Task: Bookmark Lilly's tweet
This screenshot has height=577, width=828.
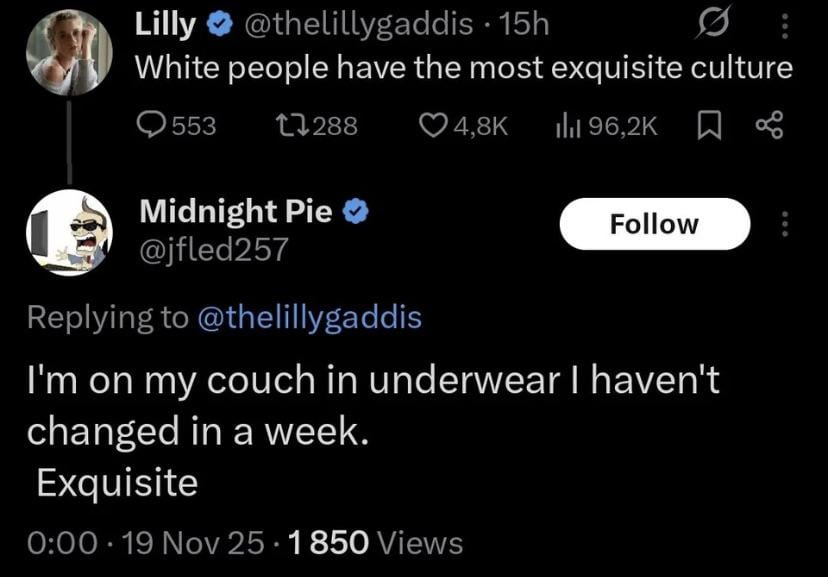Action: pos(707,125)
